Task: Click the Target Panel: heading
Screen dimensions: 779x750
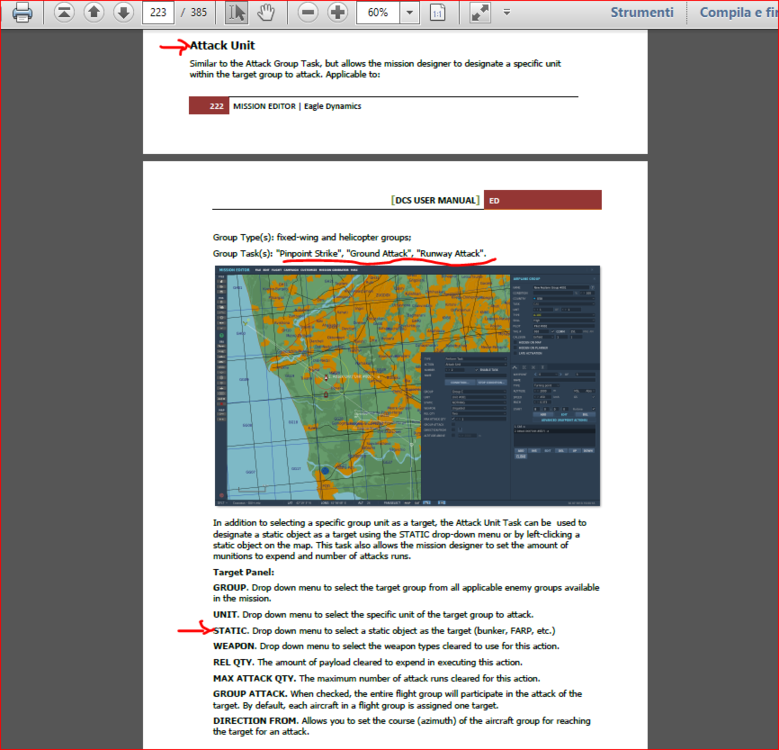Action: 243,572
